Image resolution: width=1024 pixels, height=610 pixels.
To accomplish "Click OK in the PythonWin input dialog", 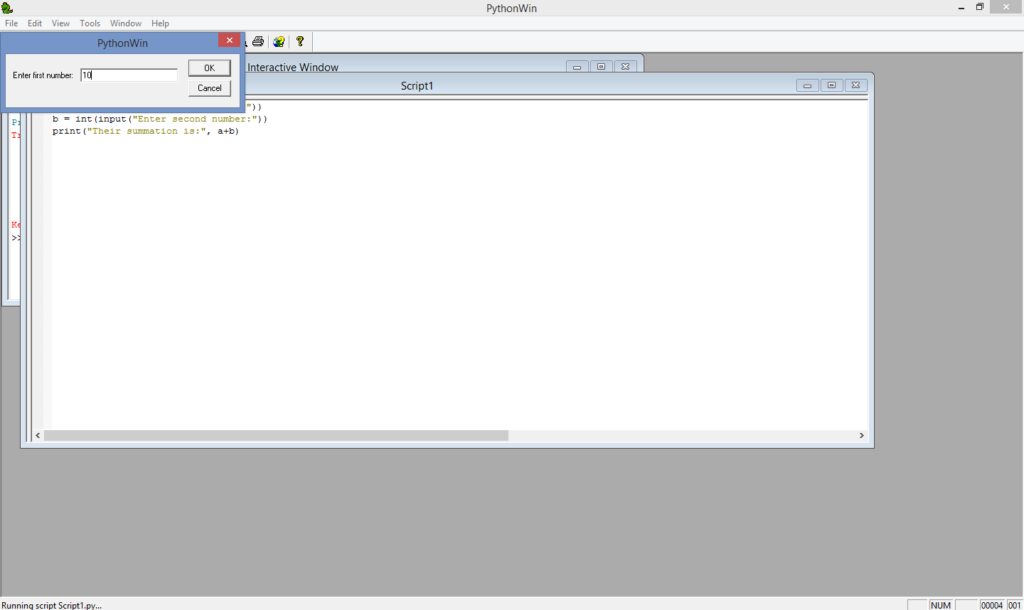I will tap(209, 68).
